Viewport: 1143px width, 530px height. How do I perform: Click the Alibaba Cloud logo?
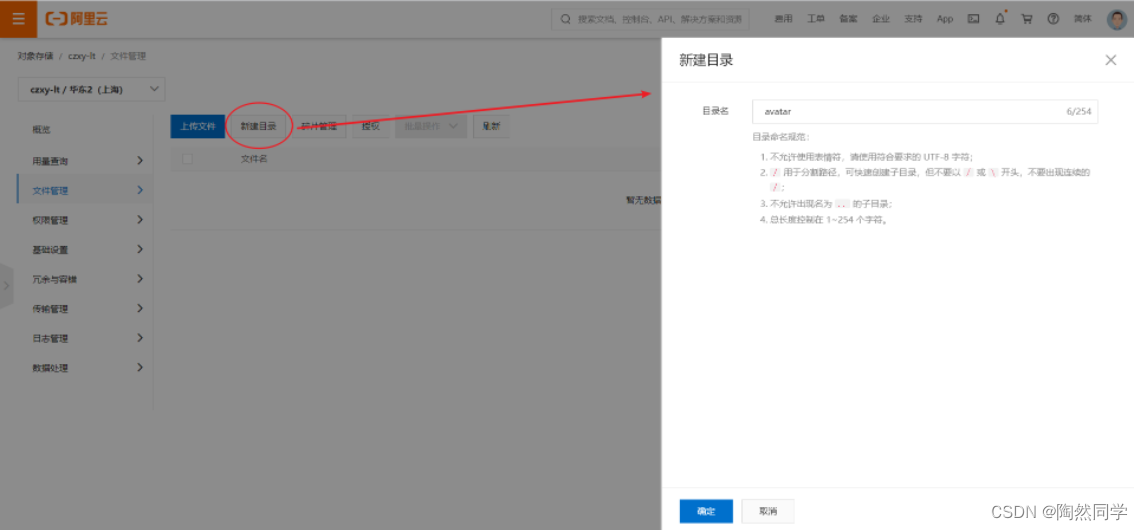tap(77, 19)
